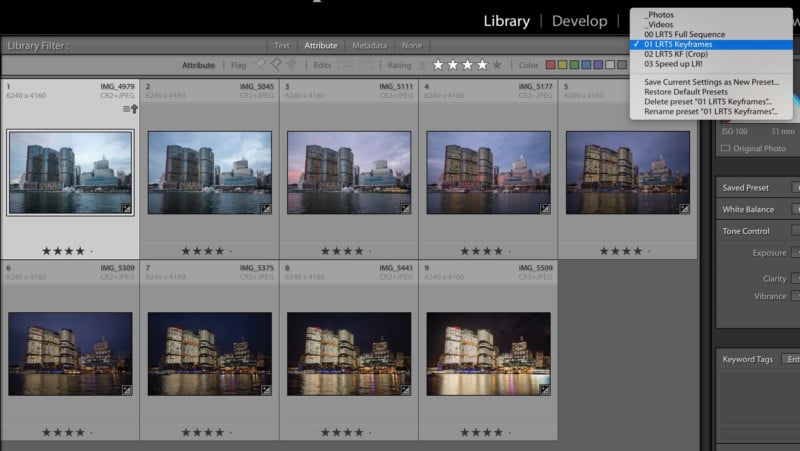The width and height of the screenshot is (800, 451).
Task: Set rating filter to one star
Action: click(x=438, y=65)
